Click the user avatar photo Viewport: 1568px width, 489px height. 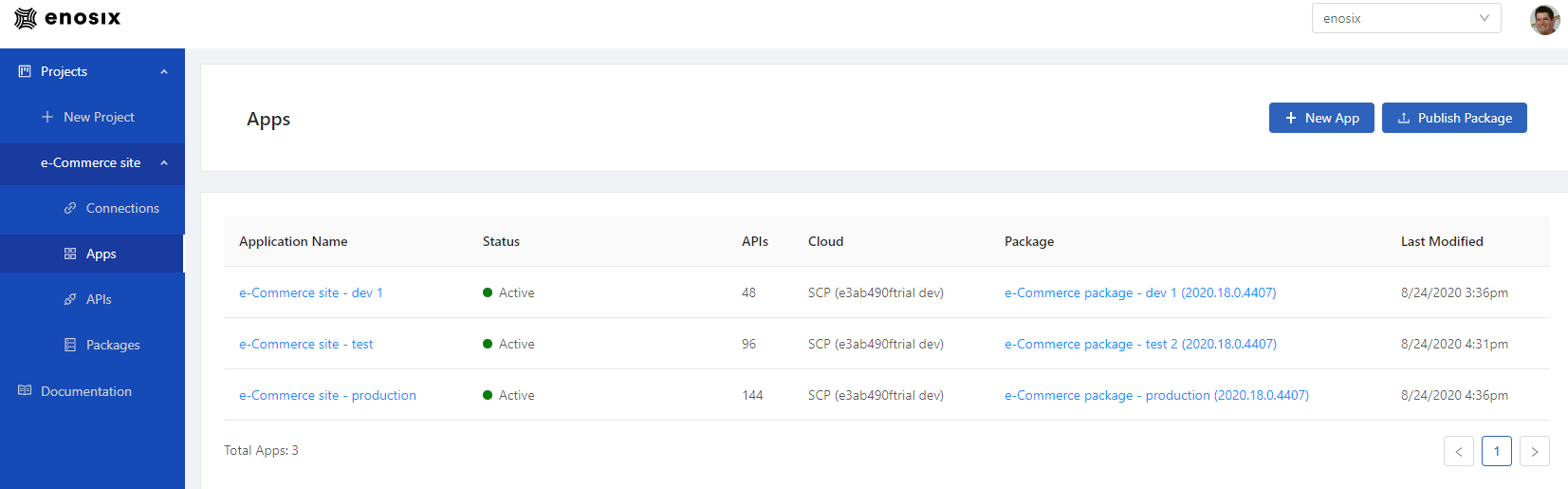tap(1545, 19)
